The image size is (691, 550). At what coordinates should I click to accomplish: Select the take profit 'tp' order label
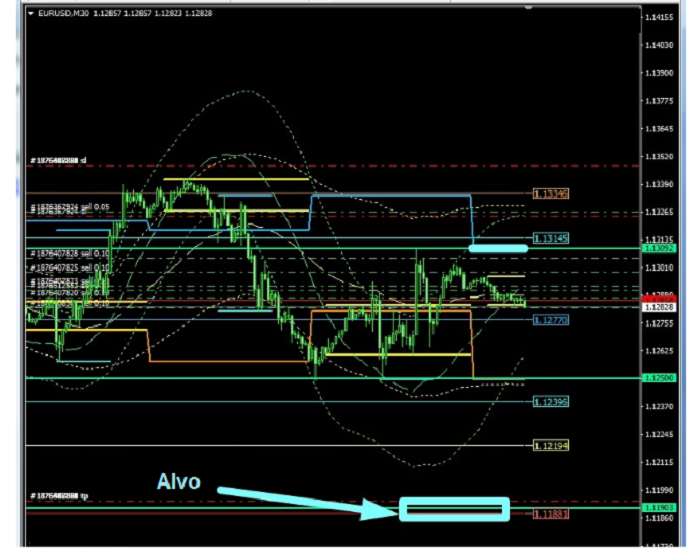58,496
